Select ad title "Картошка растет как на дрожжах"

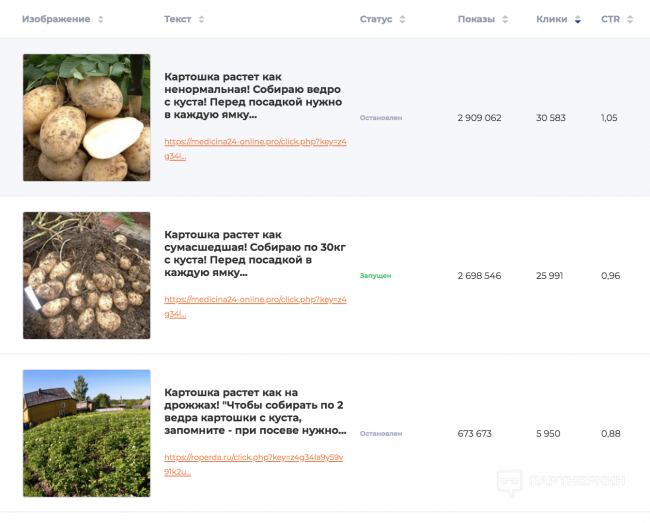pos(255,411)
